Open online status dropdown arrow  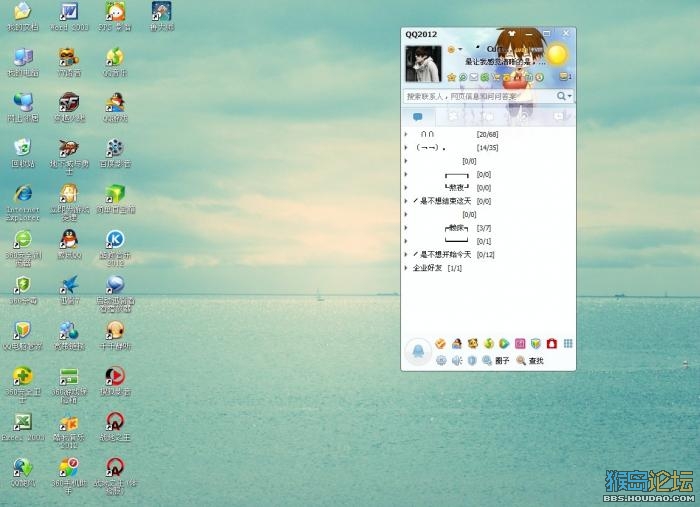click(x=460, y=49)
